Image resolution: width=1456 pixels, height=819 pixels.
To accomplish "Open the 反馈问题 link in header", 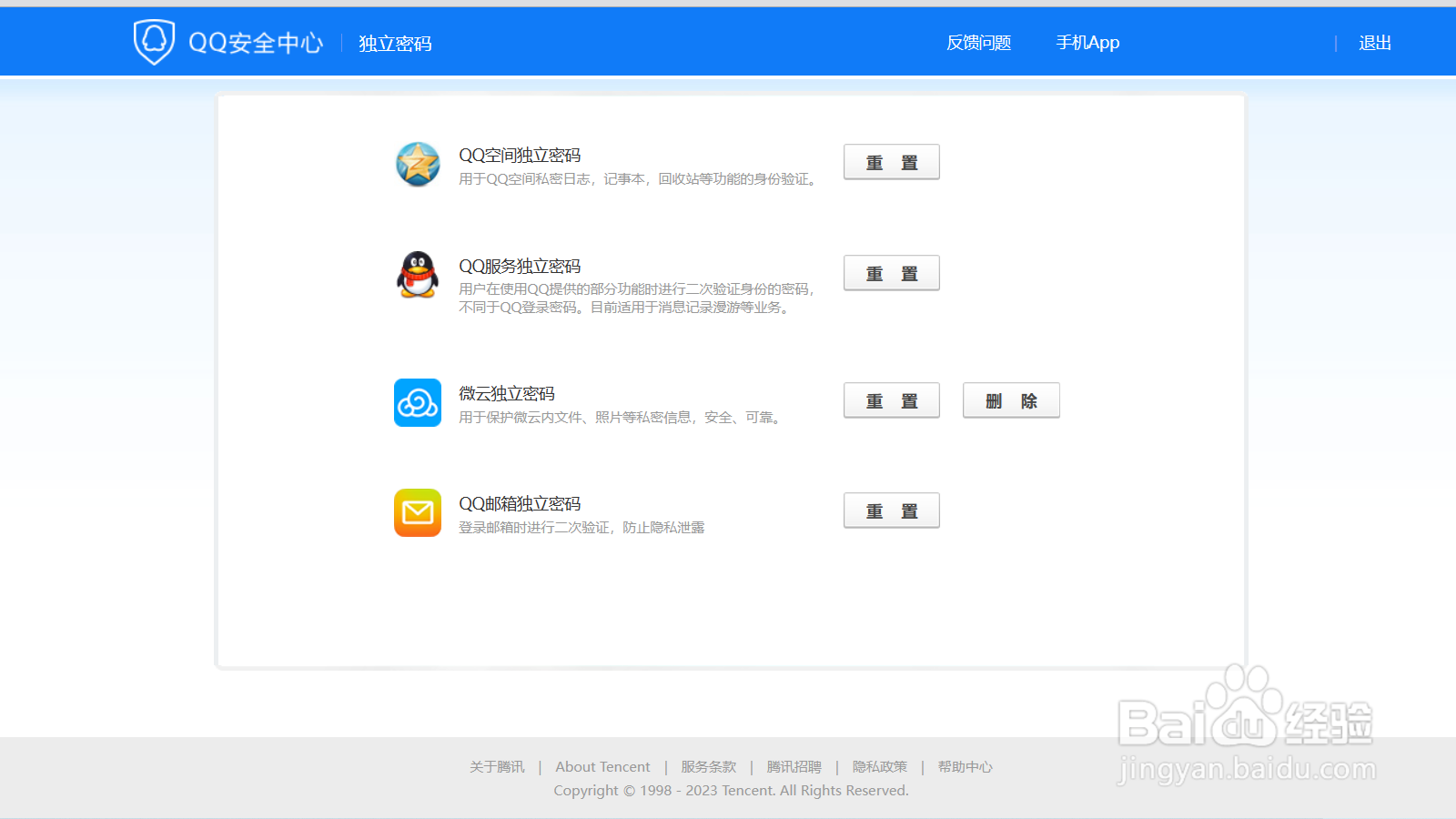I will tap(979, 43).
